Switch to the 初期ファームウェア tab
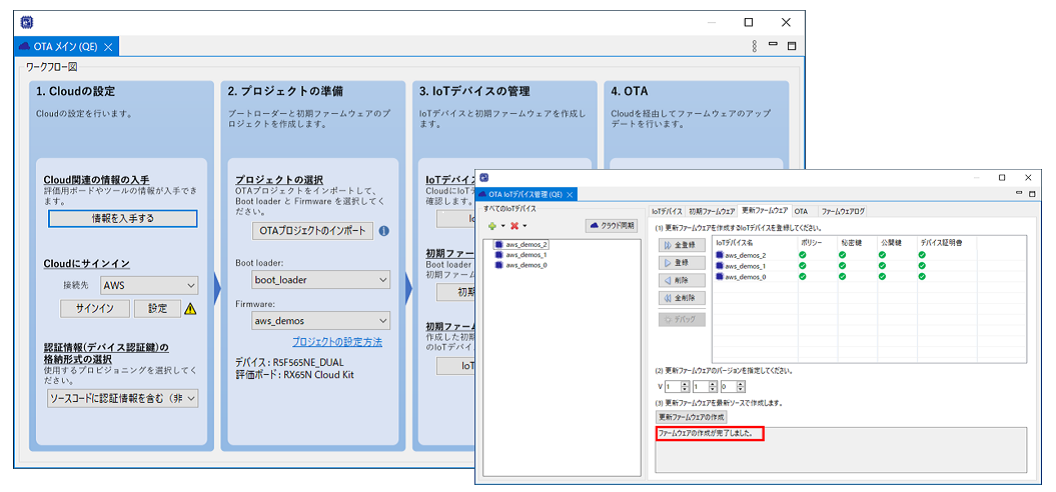Screen dimensions: 1056x492 (x=712, y=212)
